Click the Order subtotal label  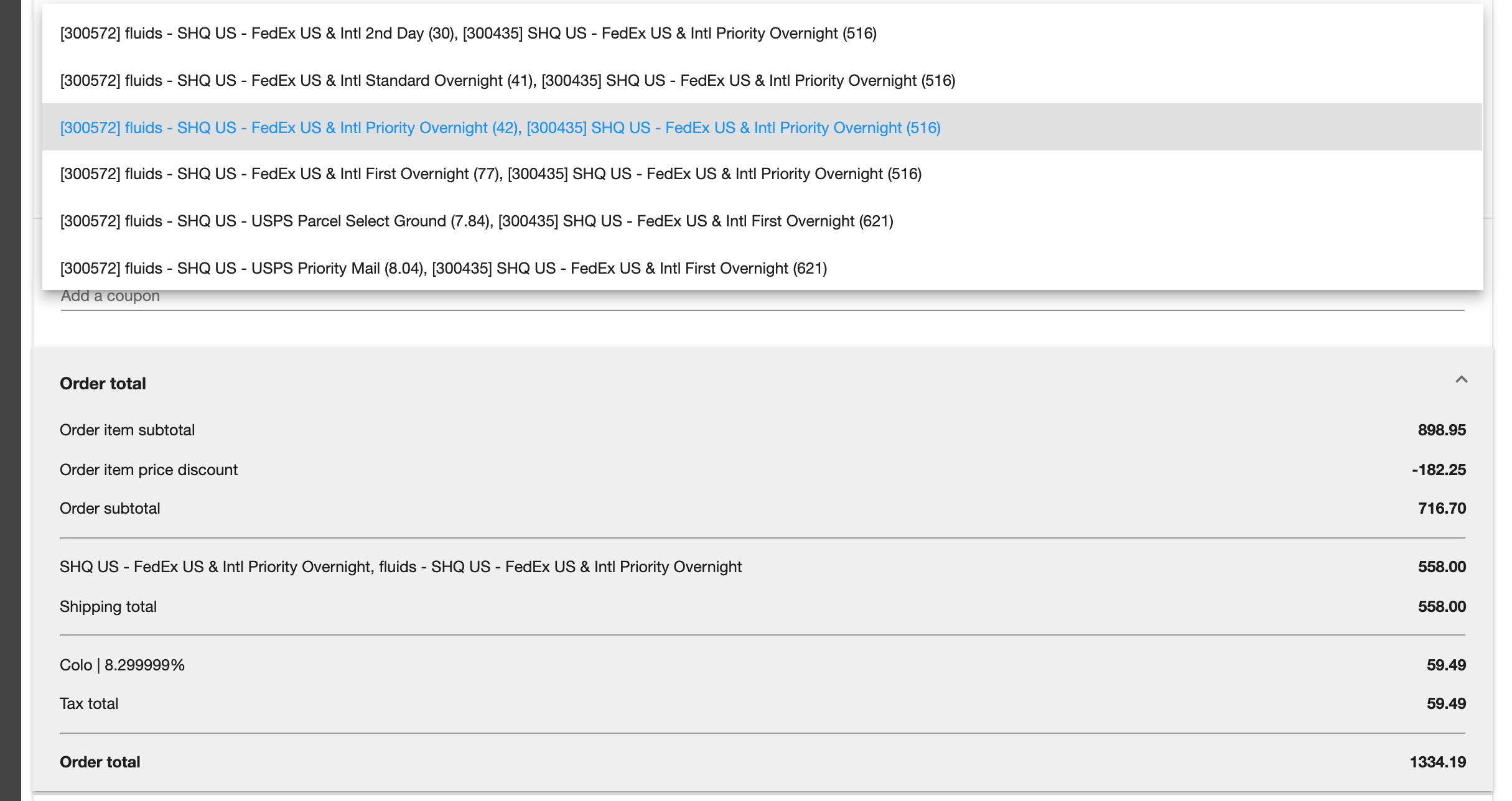(110, 509)
